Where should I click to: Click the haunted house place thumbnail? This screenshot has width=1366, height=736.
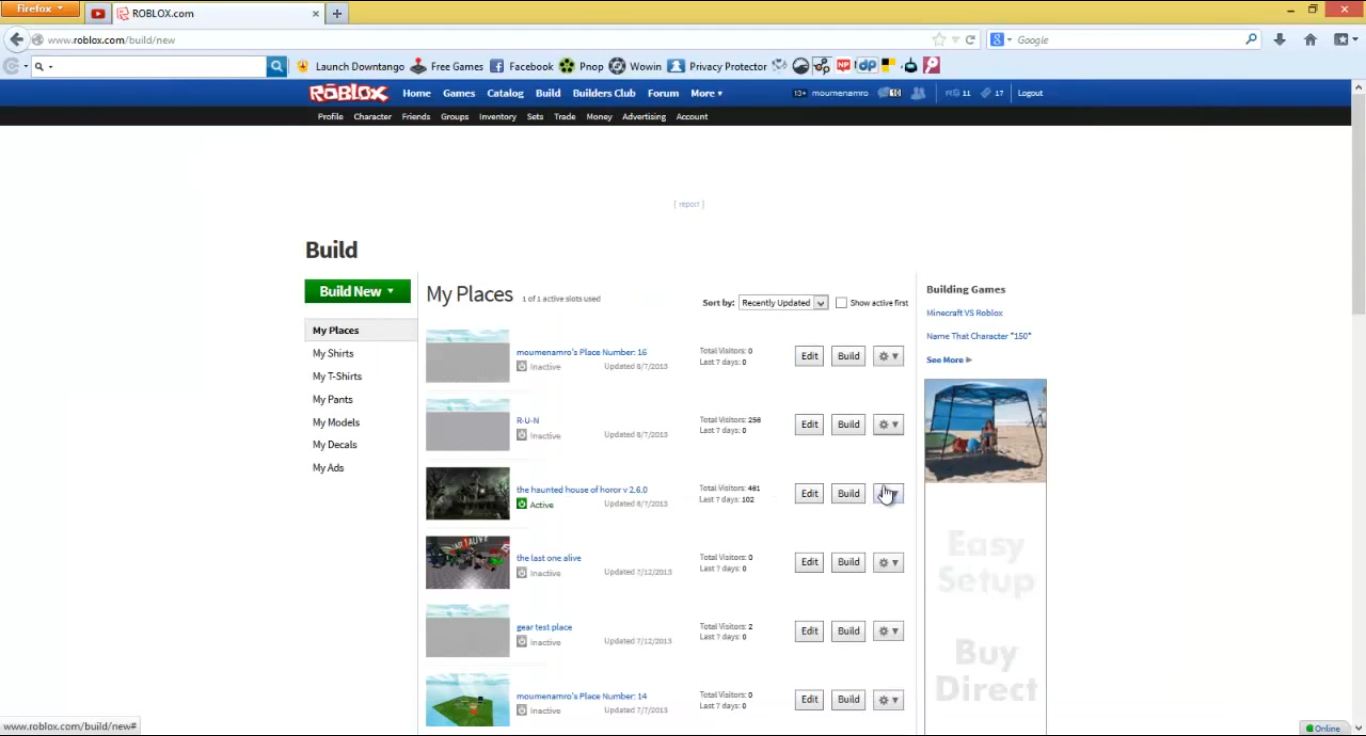point(467,493)
